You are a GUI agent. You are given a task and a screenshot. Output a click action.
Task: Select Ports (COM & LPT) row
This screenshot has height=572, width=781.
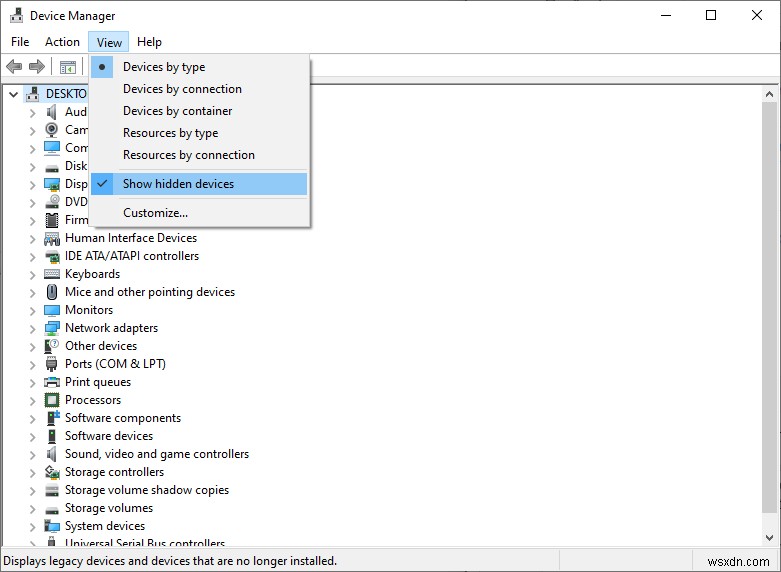click(x=116, y=364)
